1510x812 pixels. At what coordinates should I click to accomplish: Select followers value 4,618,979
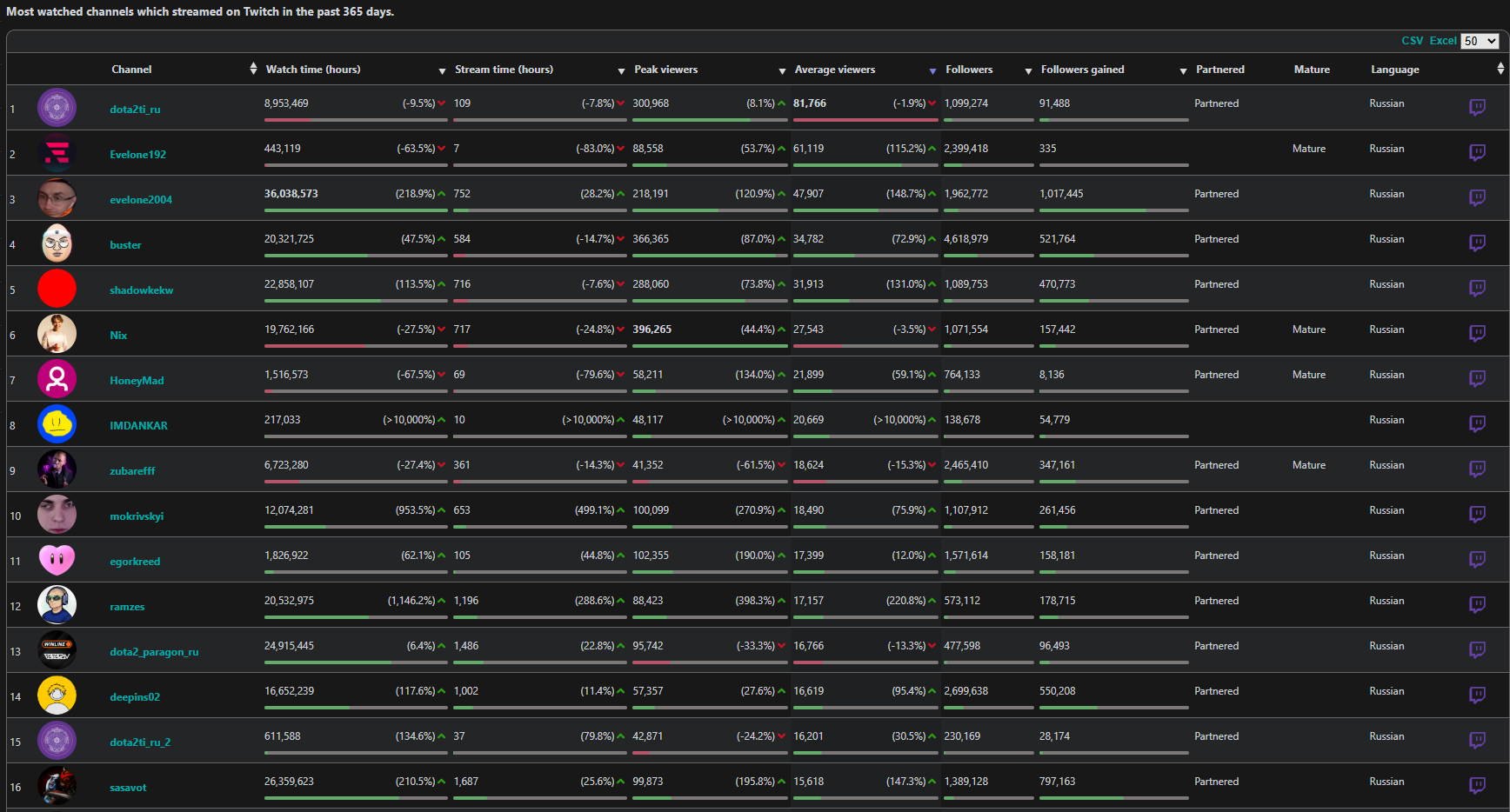tap(966, 239)
